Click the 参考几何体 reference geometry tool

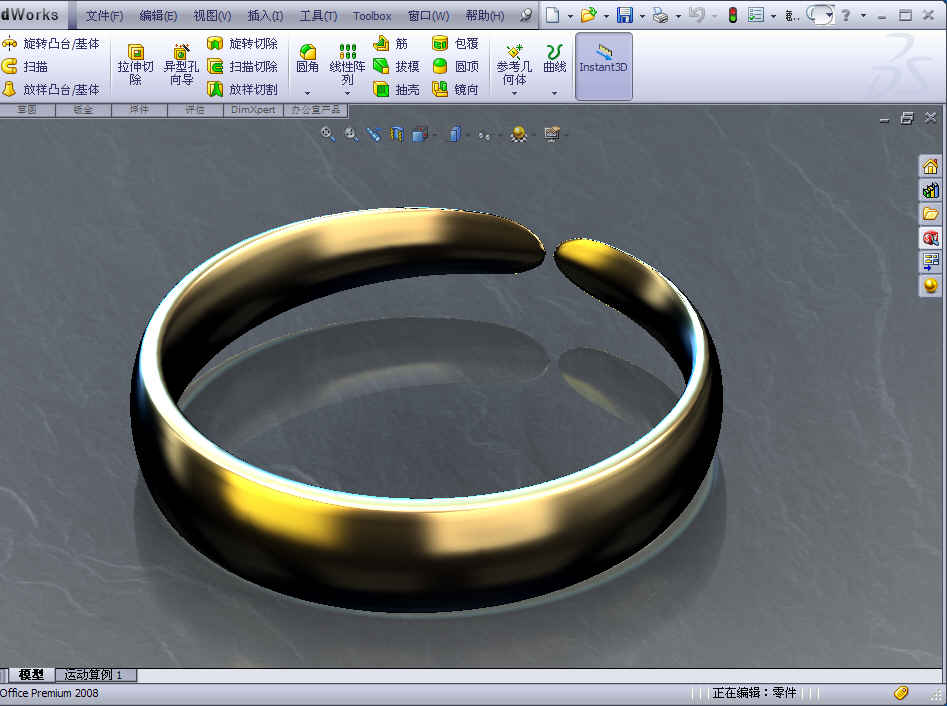514,65
